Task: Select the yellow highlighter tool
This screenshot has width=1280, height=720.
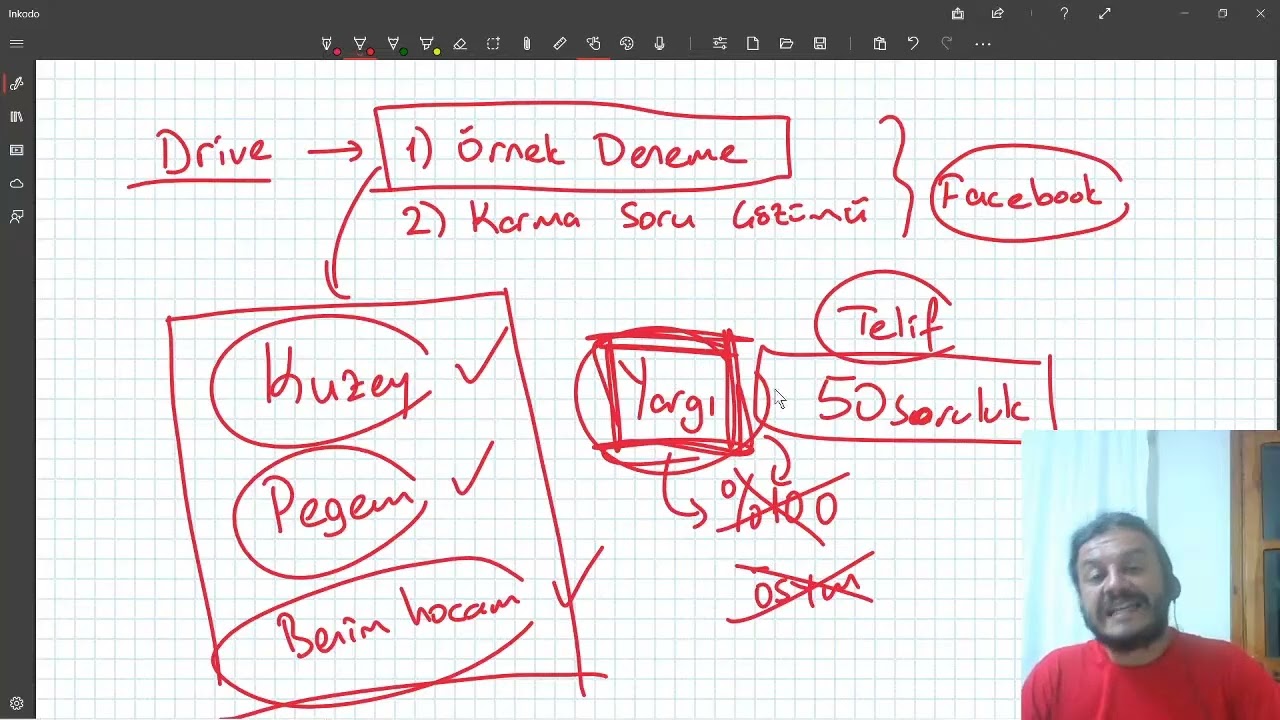Action: point(427,44)
